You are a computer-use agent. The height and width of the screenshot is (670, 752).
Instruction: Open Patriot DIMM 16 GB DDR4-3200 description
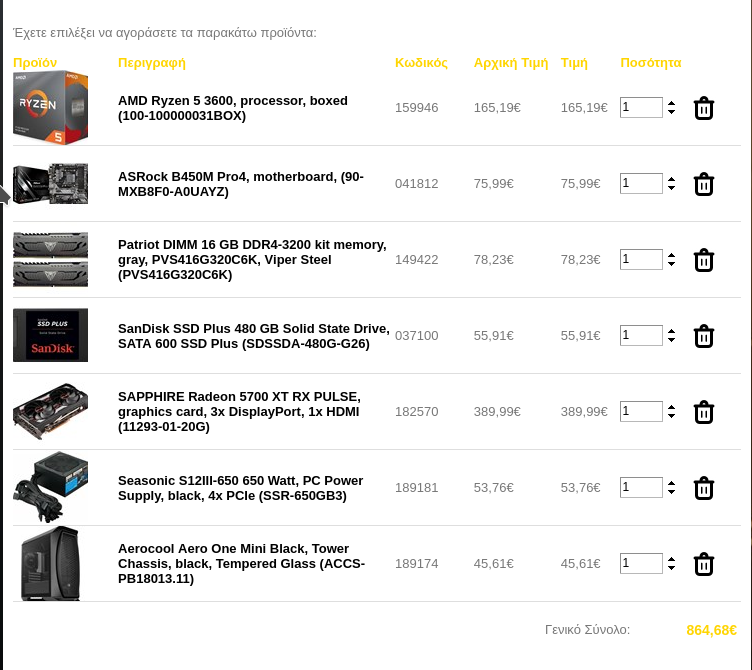point(252,259)
